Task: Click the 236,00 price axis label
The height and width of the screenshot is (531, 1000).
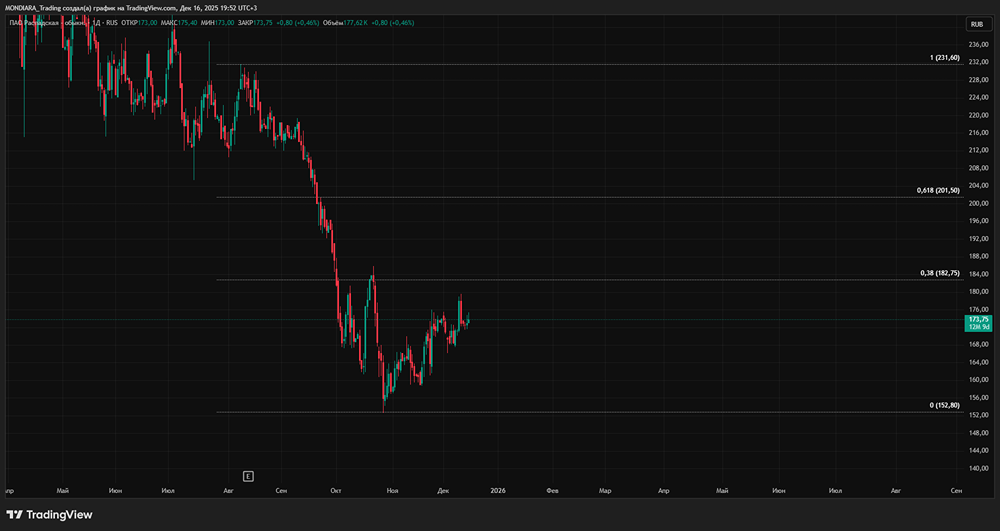Action: (978, 45)
